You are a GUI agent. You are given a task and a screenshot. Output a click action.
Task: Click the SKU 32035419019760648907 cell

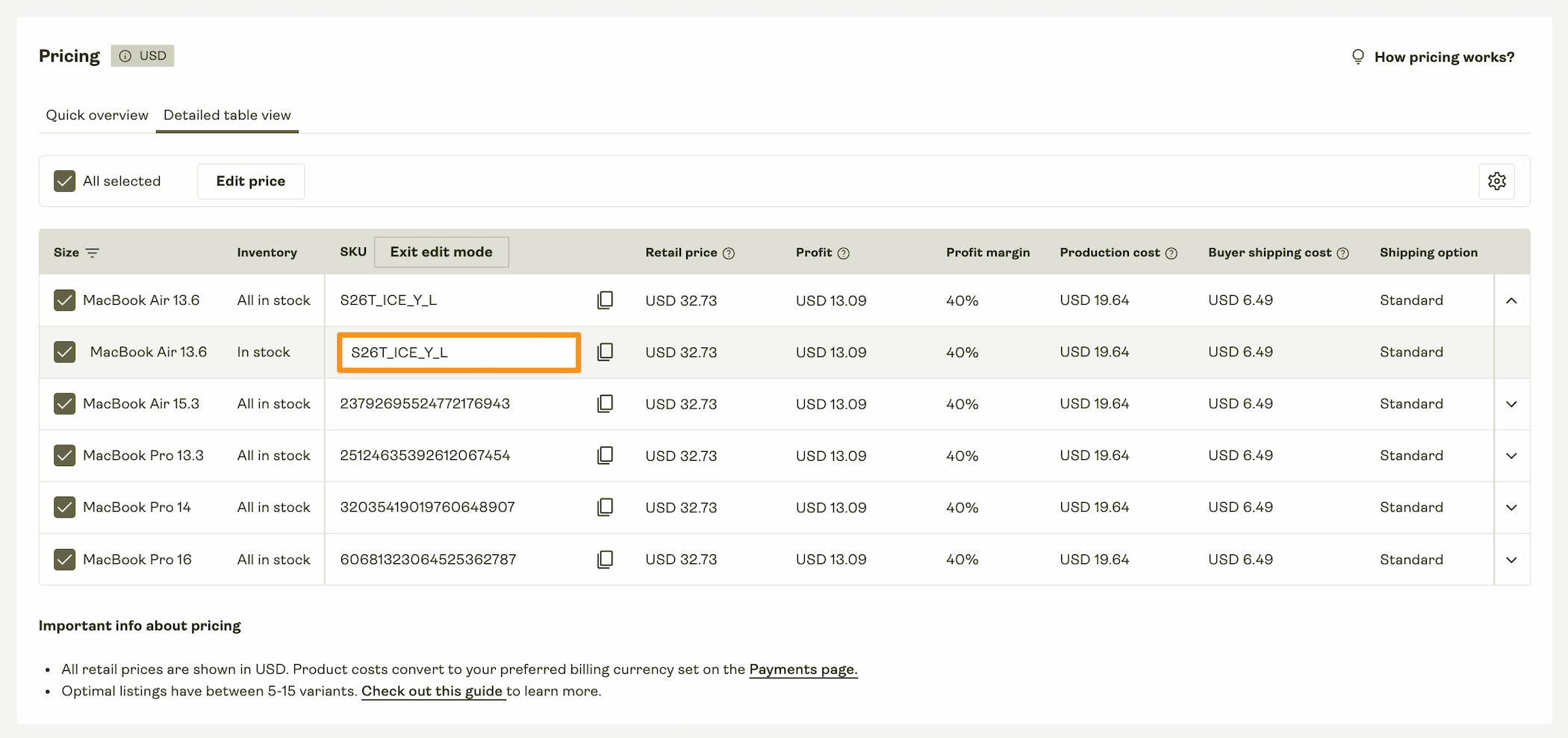tap(427, 507)
